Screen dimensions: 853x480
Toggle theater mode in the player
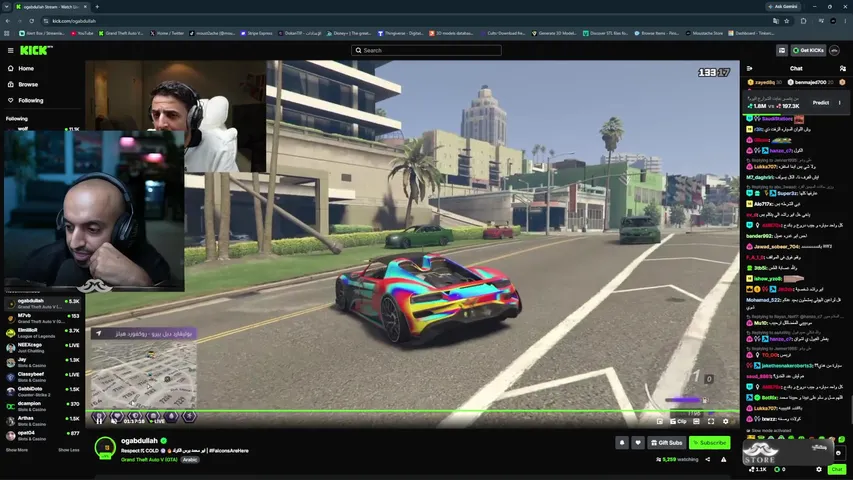[696, 421]
